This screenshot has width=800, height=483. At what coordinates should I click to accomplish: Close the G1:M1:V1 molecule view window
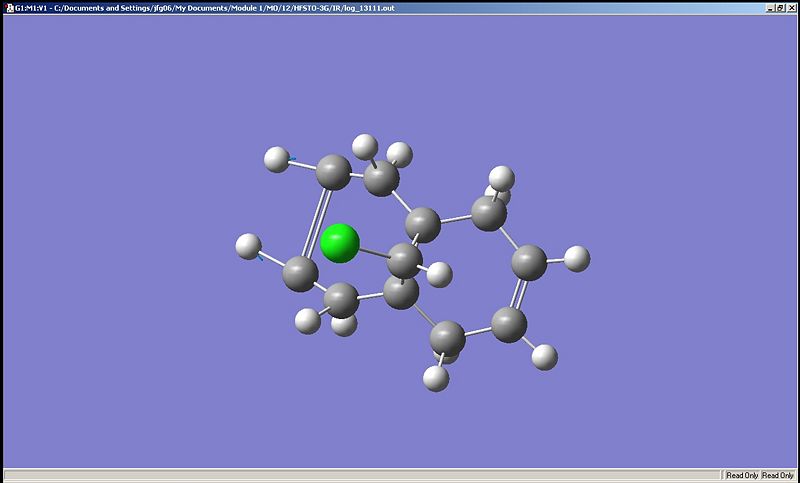click(792, 8)
